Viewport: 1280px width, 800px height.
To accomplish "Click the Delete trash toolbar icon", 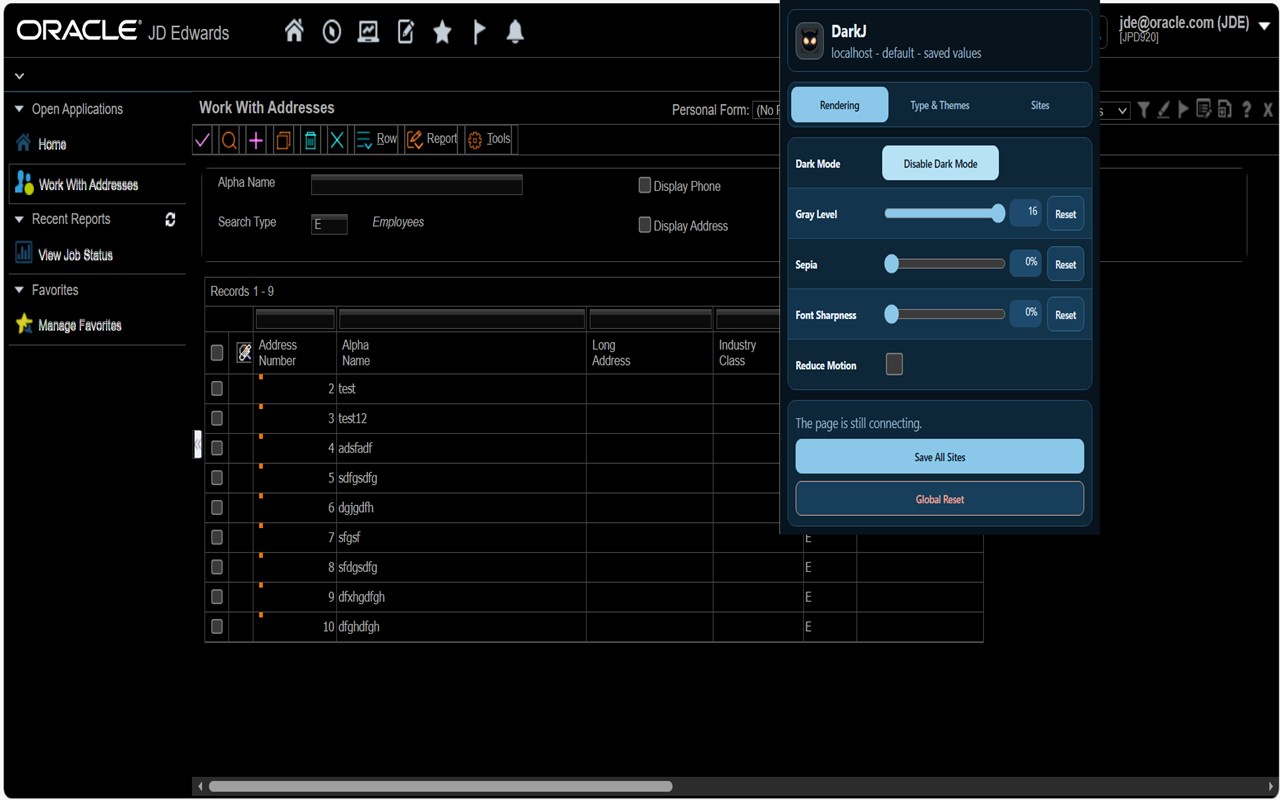I will click(310, 140).
